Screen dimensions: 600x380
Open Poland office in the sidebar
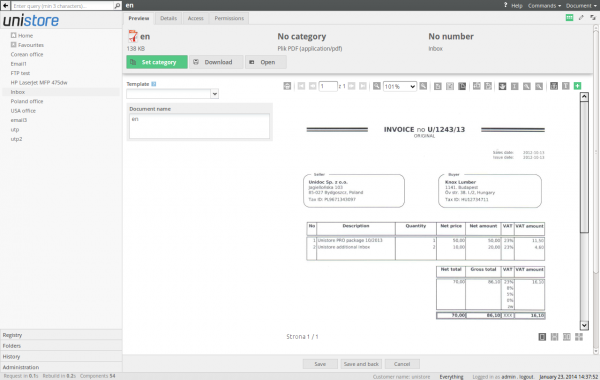27,101
